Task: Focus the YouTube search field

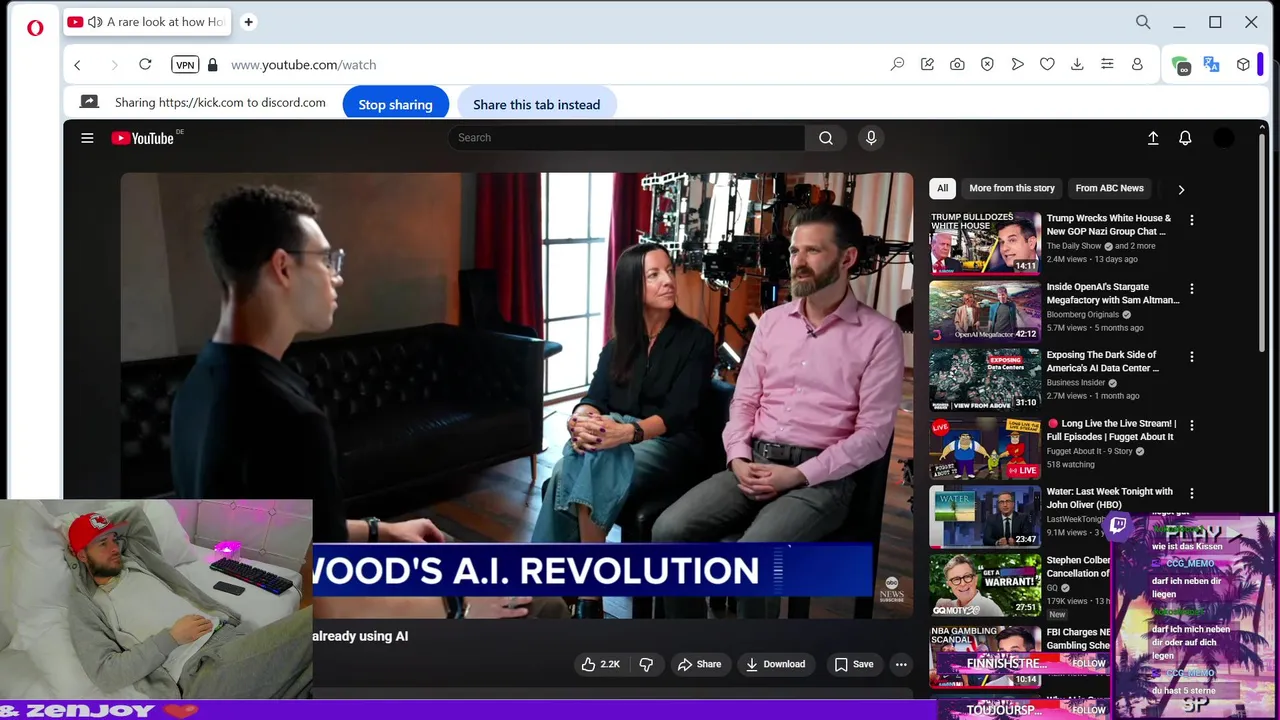Action: 626,138
